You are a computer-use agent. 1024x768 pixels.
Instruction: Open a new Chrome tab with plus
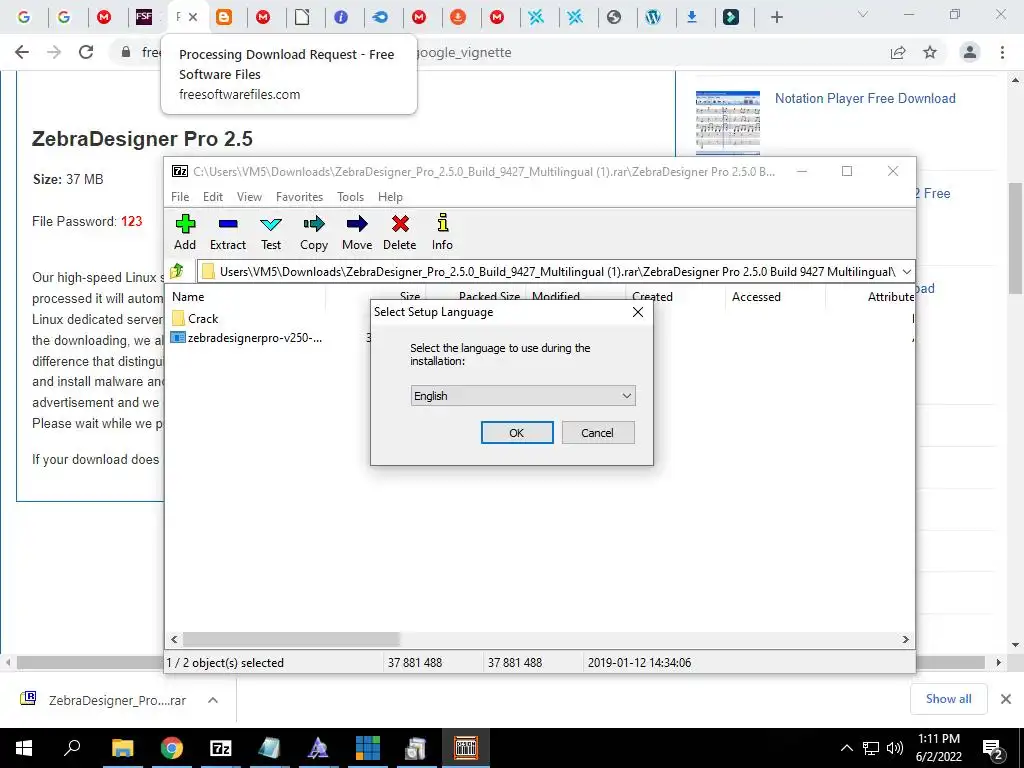point(776,18)
